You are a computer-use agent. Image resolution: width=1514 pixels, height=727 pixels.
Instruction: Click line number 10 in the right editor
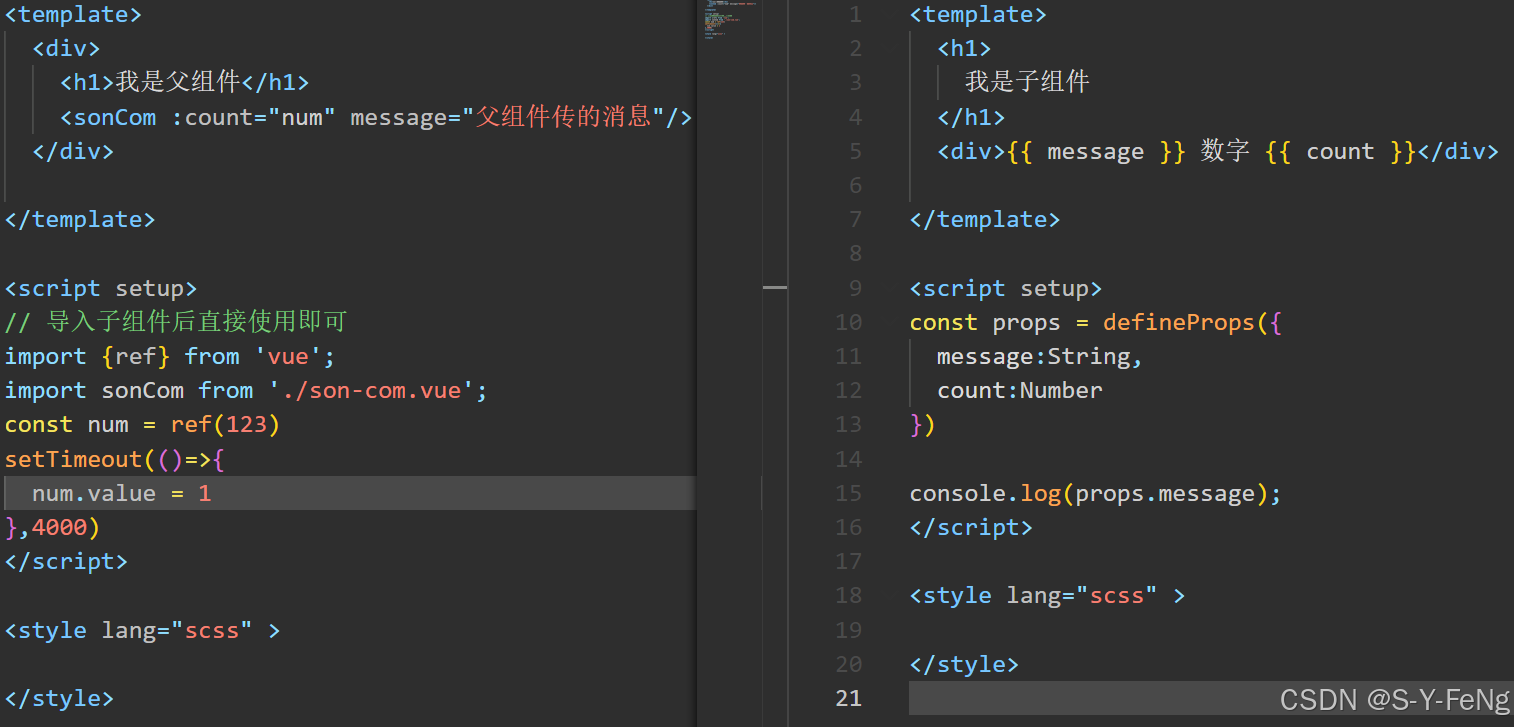pyautogui.click(x=848, y=323)
